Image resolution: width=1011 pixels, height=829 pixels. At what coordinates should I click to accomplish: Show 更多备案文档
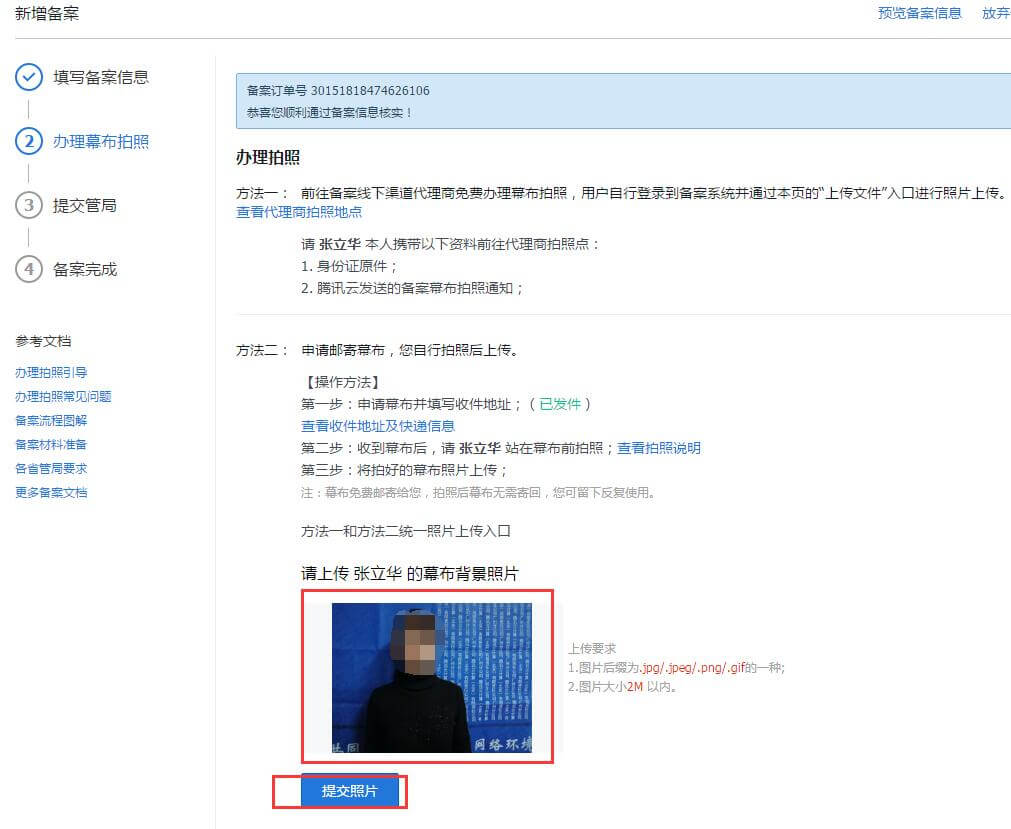51,493
